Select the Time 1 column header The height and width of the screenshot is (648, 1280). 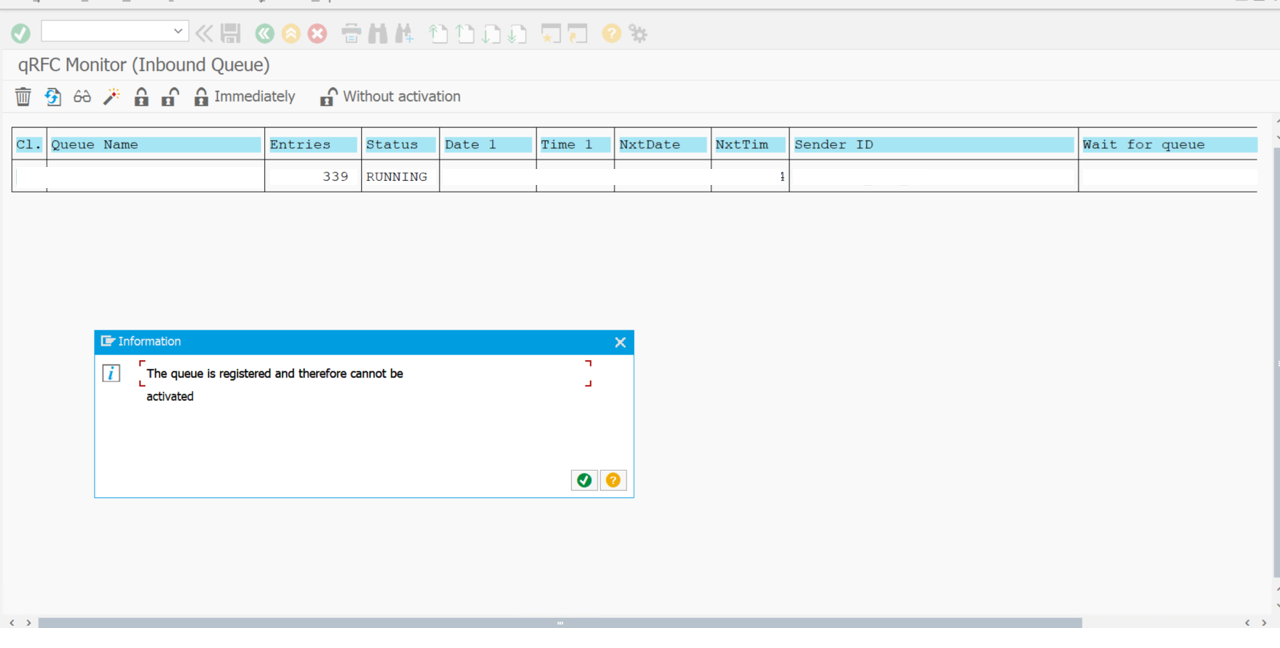[x=575, y=144]
